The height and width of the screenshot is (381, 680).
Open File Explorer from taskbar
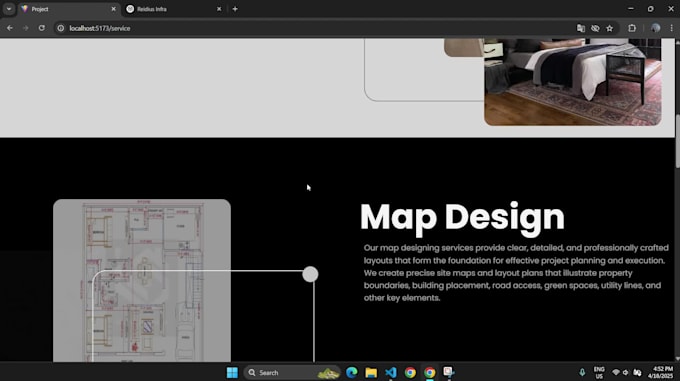(x=371, y=372)
